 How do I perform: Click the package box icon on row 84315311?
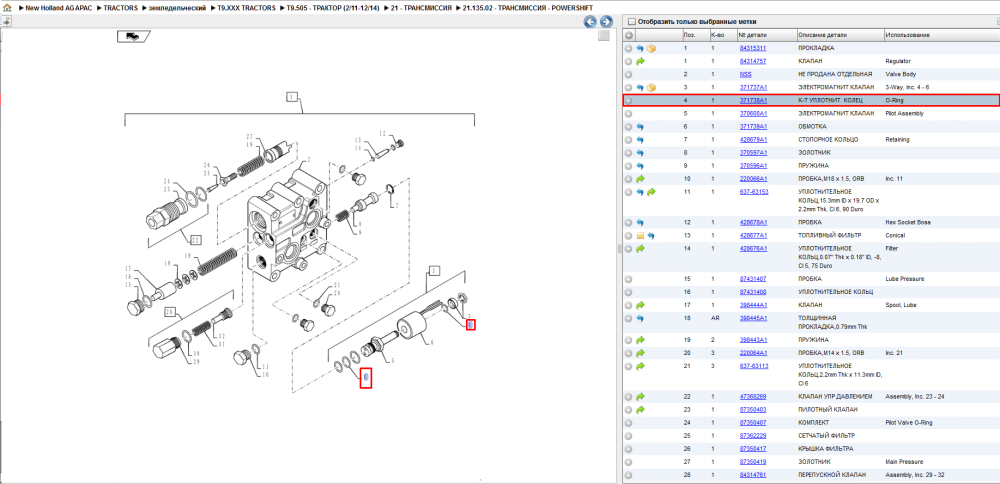[651, 48]
